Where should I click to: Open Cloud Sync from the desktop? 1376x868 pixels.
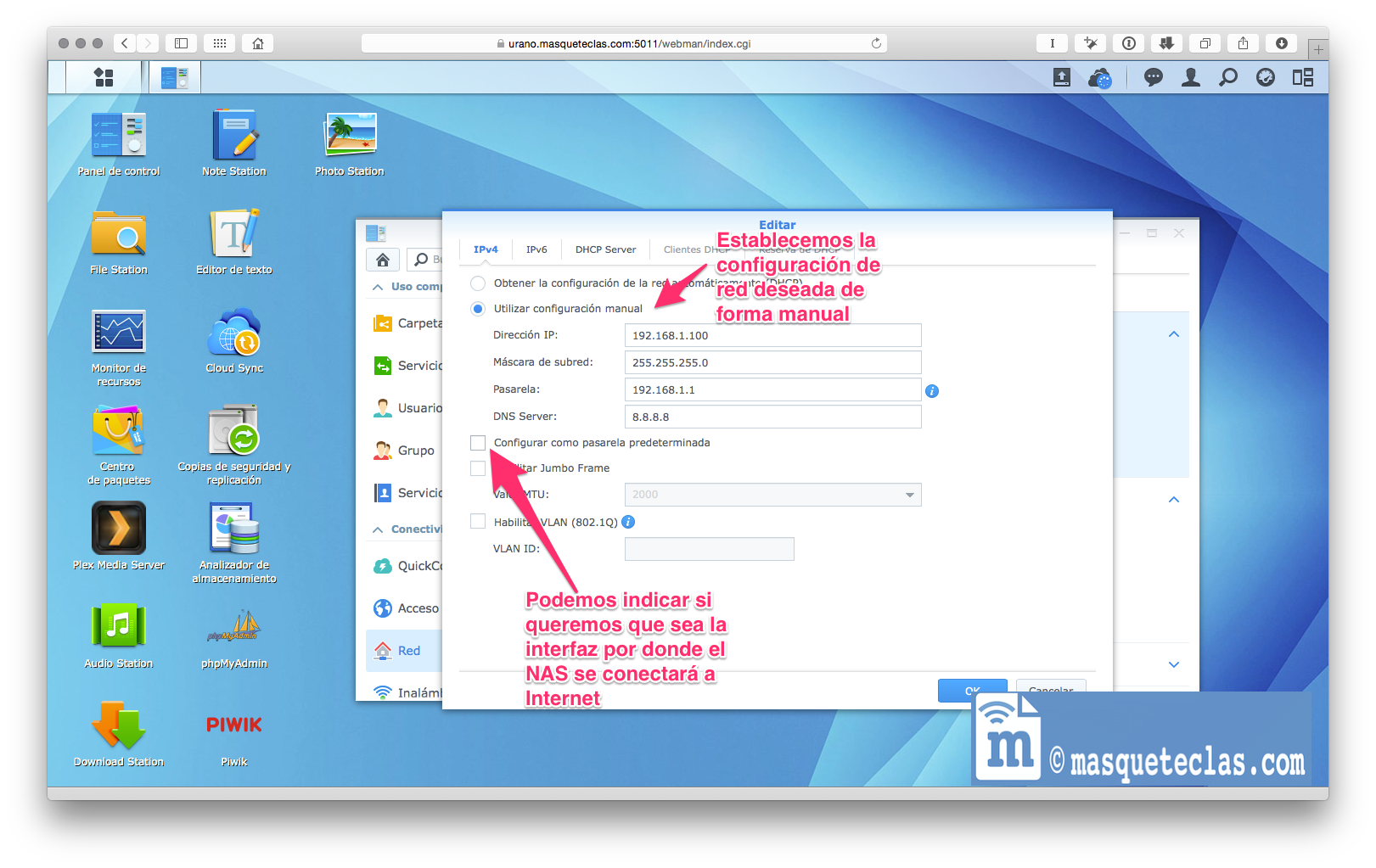coord(234,333)
